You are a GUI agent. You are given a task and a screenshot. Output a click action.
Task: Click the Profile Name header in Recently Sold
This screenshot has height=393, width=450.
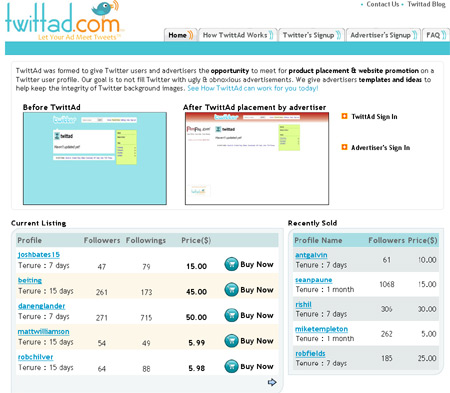[318, 240]
